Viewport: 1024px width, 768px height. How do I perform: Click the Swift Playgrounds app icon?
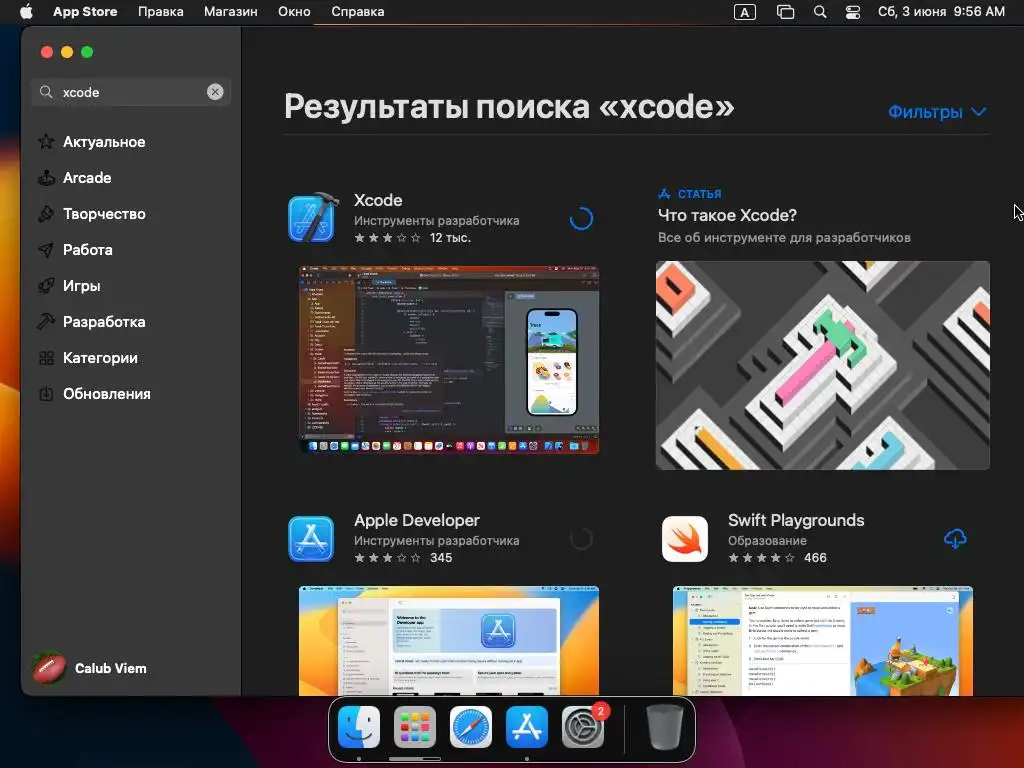(684, 539)
